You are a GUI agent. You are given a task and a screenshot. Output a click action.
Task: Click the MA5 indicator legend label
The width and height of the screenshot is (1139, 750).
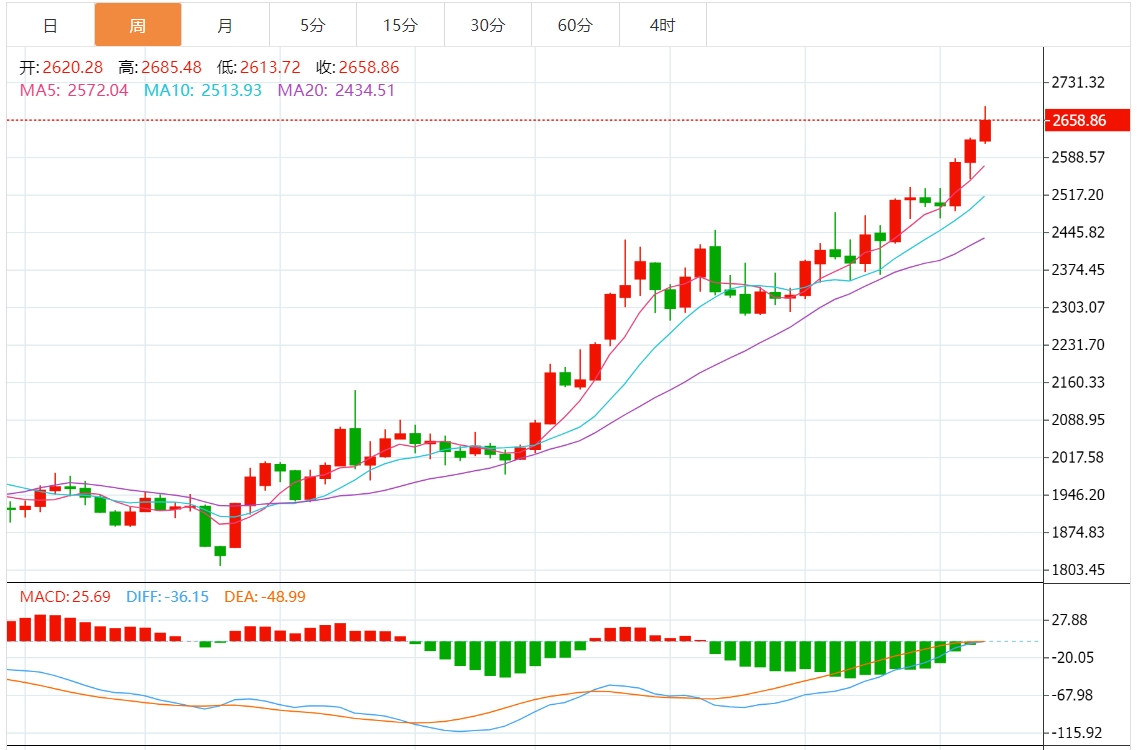[74, 90]
